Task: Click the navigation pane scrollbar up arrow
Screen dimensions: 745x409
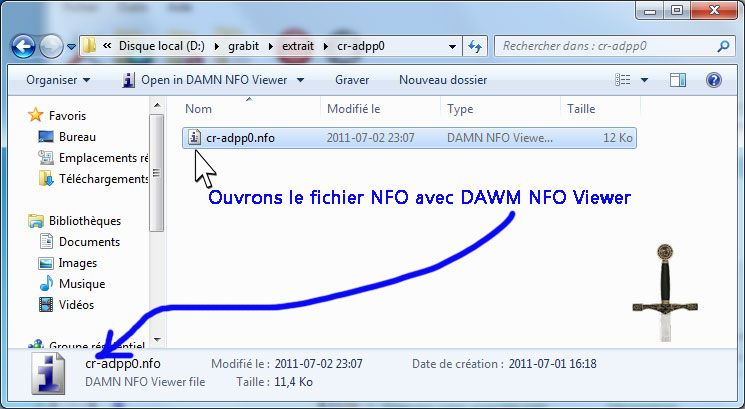Action: pyautogui.click(x=157, y=105)
